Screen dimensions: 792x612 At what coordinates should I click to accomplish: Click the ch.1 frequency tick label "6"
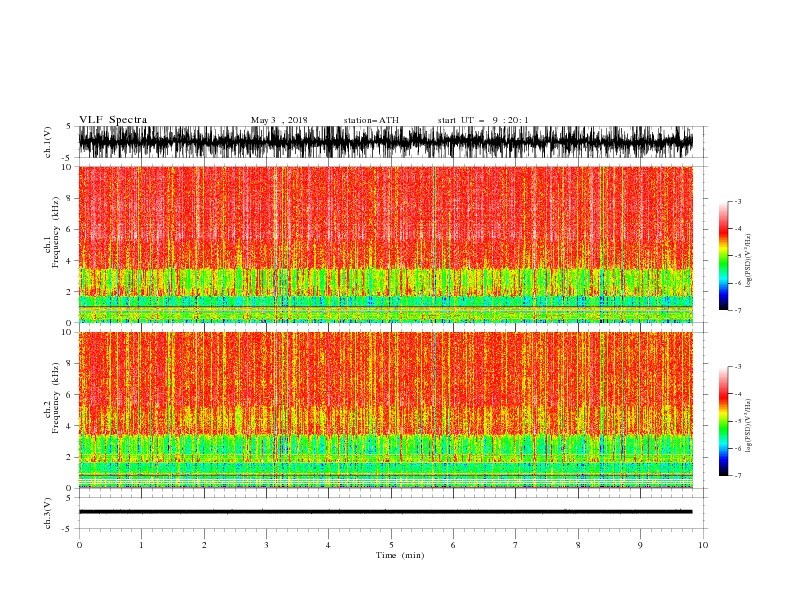click(69, 230)
